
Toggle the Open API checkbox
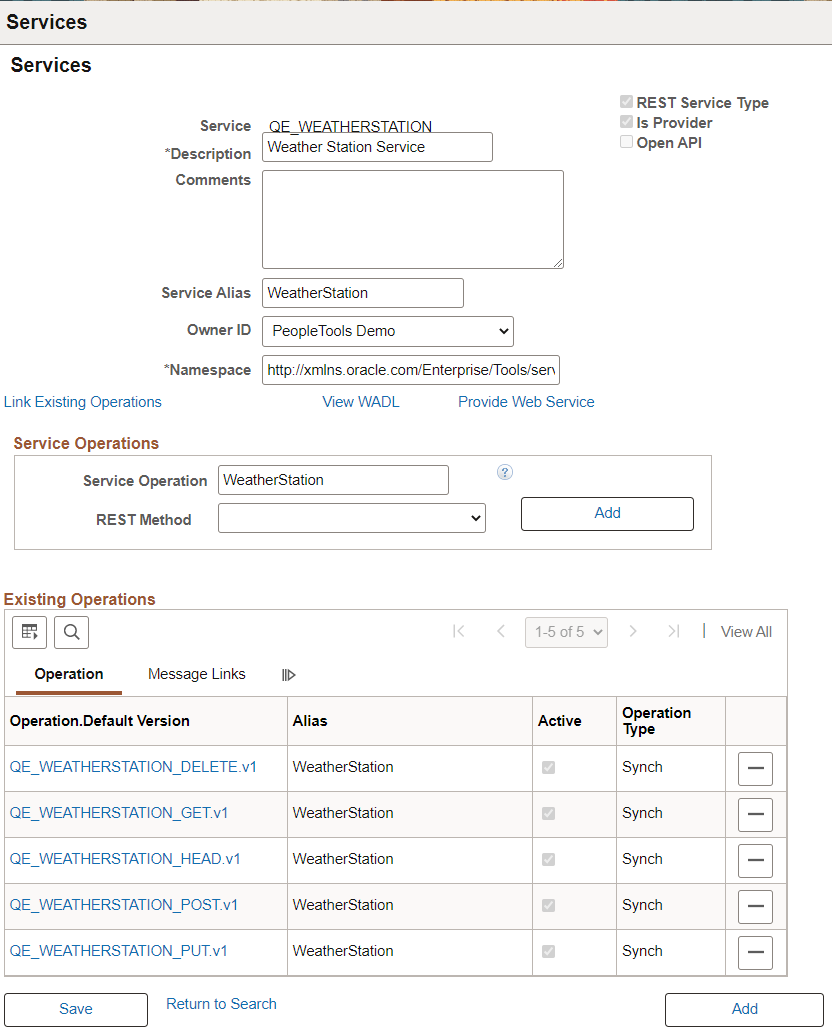(x=627, y=142)
